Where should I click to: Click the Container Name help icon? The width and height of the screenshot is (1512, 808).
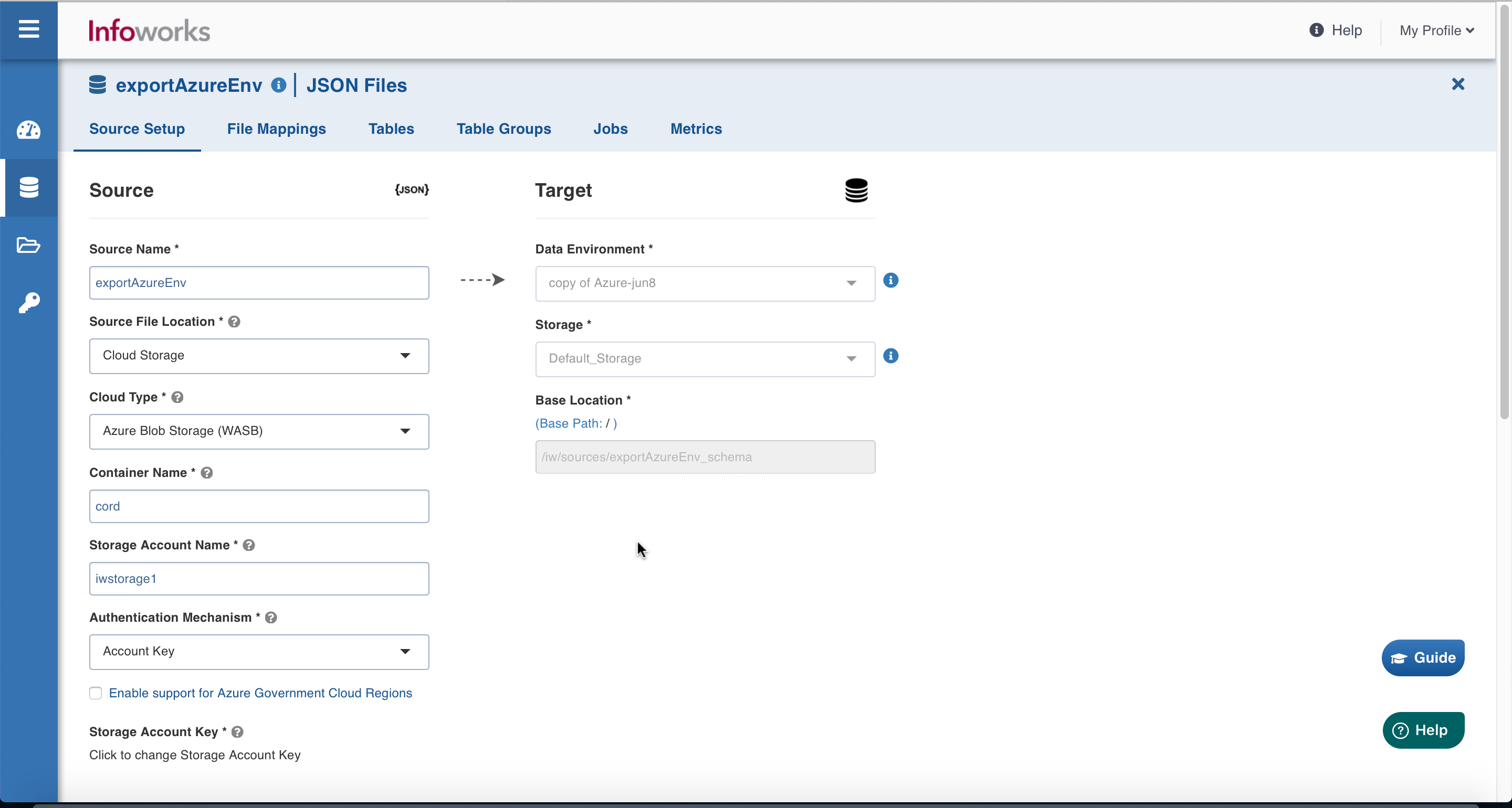tap(207, 473)
